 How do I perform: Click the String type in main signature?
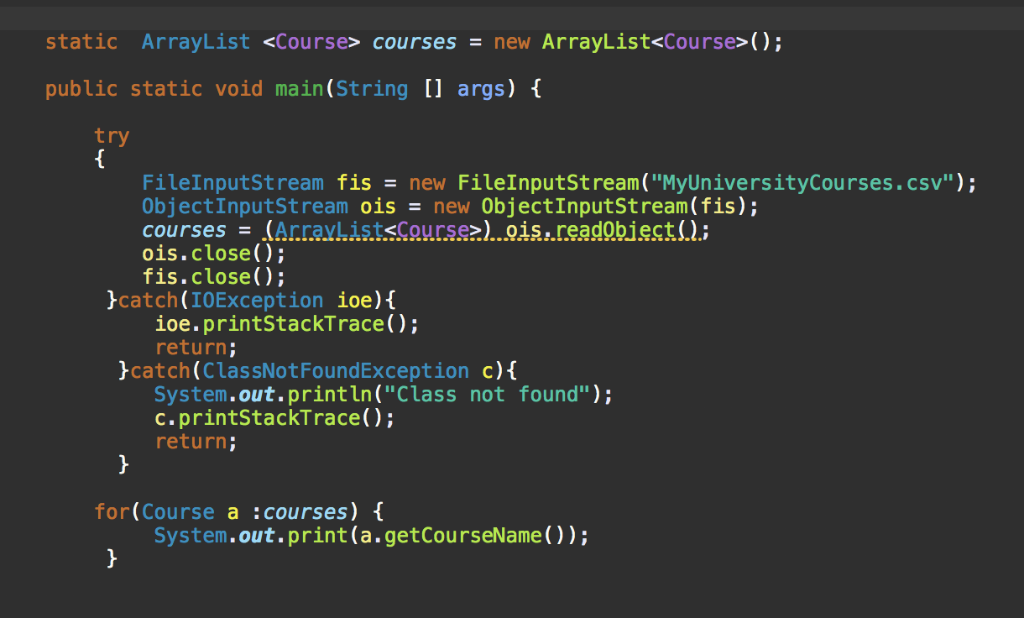pos(372,89)
